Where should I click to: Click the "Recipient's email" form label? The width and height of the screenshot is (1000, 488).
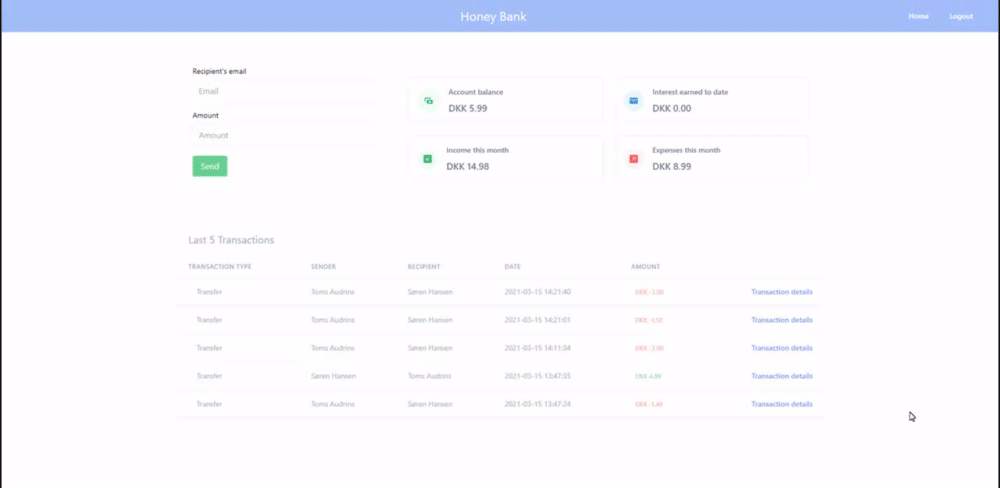[219, 71]
